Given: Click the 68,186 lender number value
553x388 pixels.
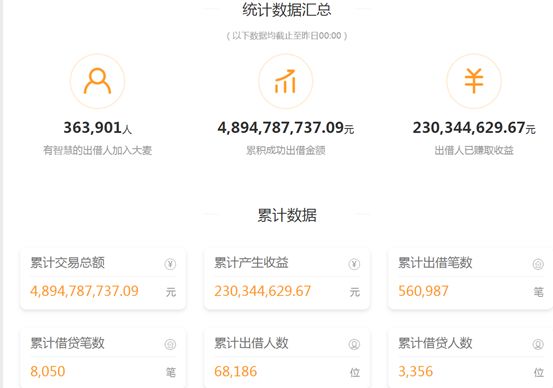Looking at the screenshot, I should (x=236, y=371).
